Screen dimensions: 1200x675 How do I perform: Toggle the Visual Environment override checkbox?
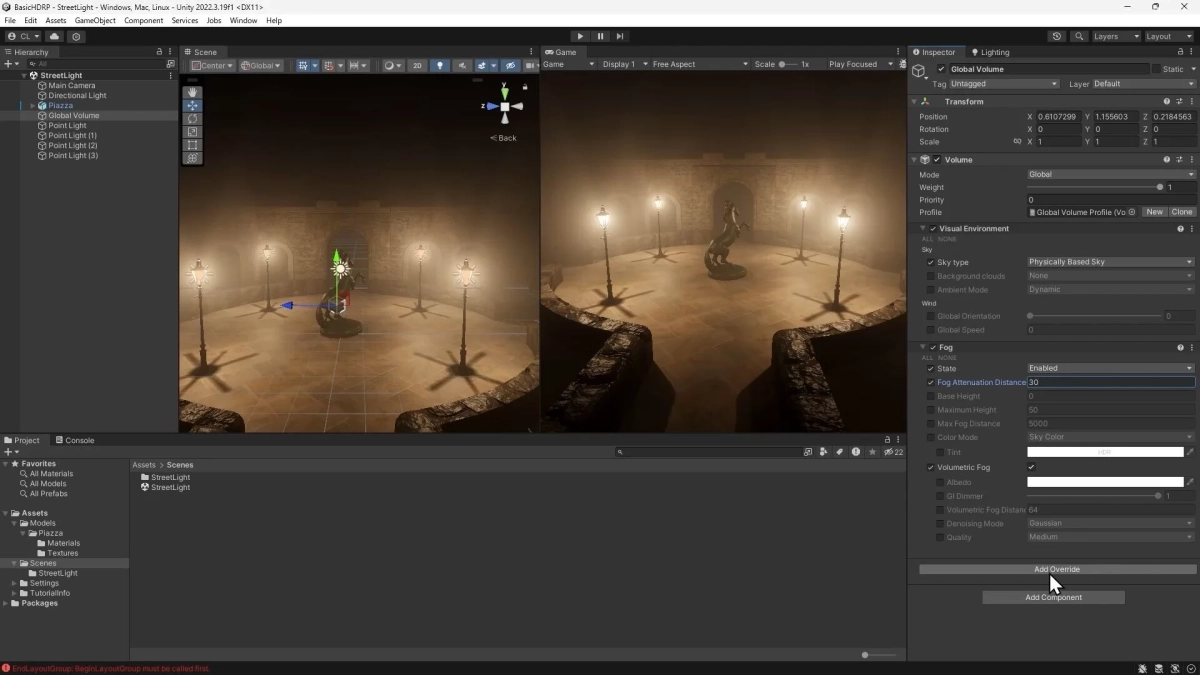click(933, 228)
